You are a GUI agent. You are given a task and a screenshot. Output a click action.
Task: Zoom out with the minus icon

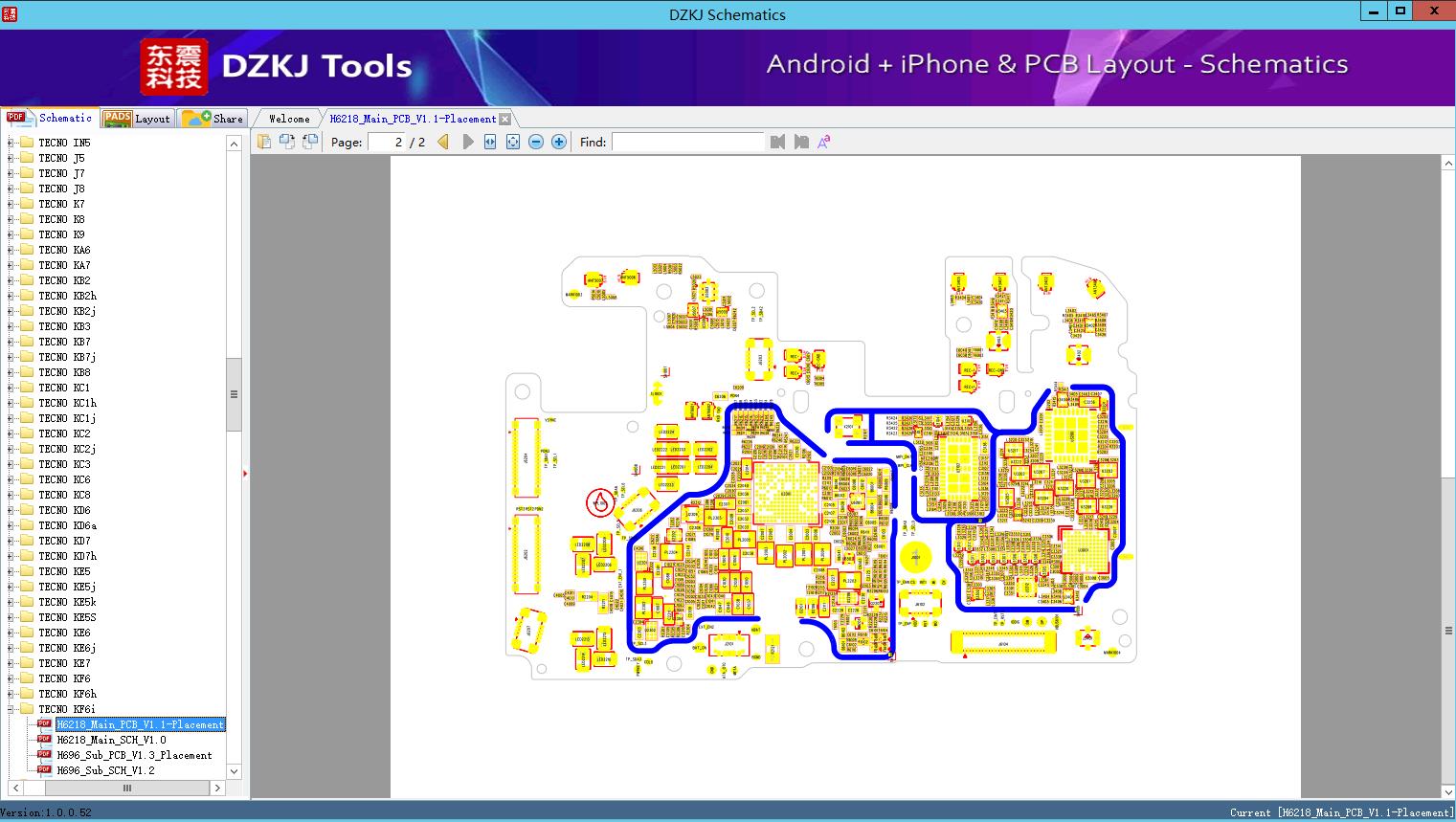click(x=536, y=142)
